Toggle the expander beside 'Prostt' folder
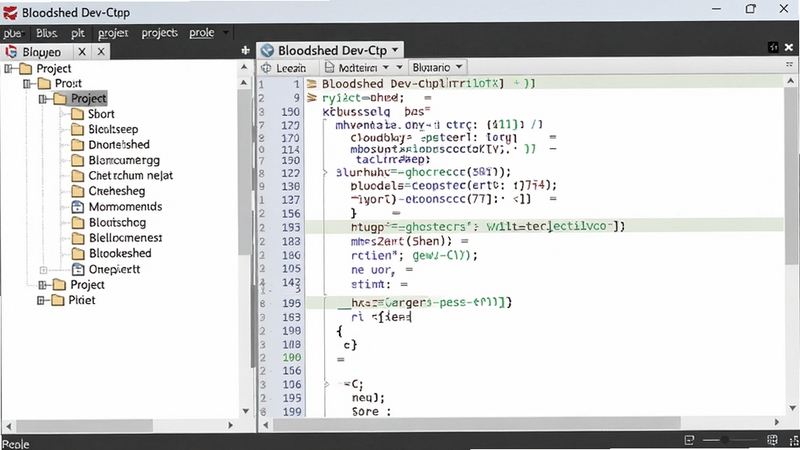This screenshot has height=450, width=800. coord(27,84)
